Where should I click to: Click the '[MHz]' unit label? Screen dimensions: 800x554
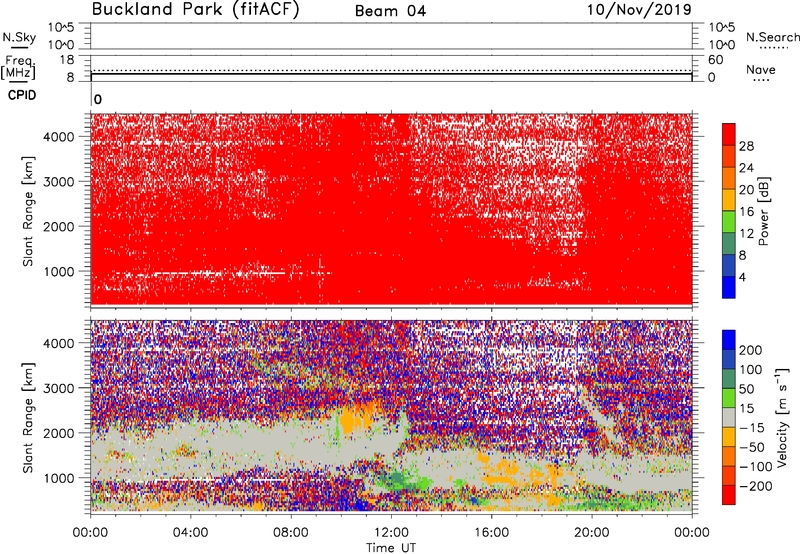pos(18,73)
